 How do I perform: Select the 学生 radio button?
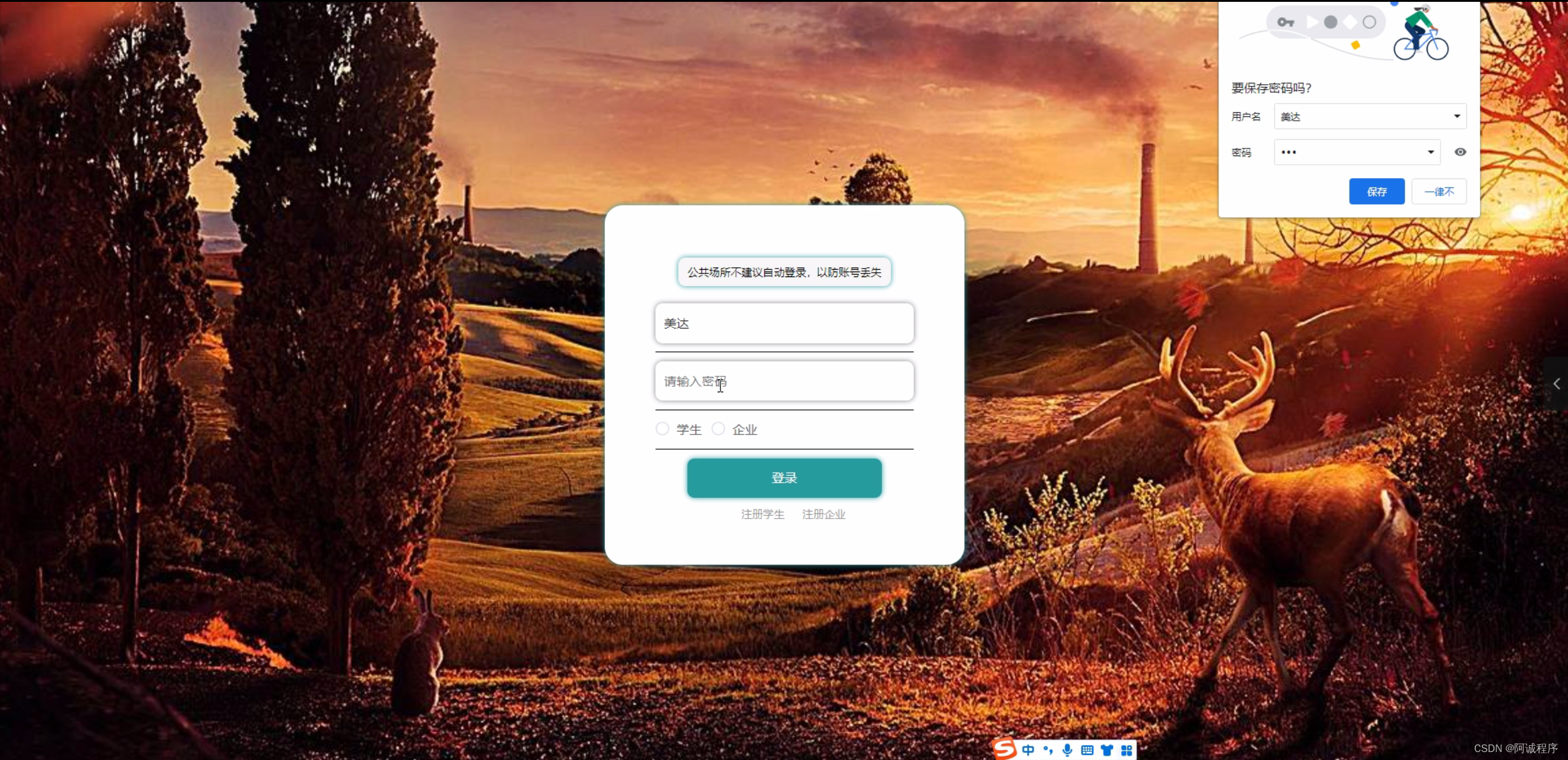coord(662,428)
